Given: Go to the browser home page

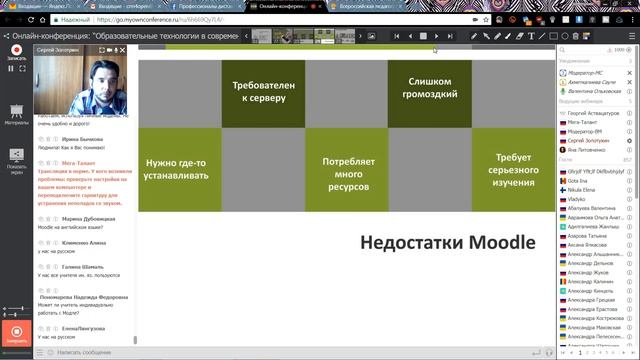Looking at the screenshot, I should click(x=42, y=20).
